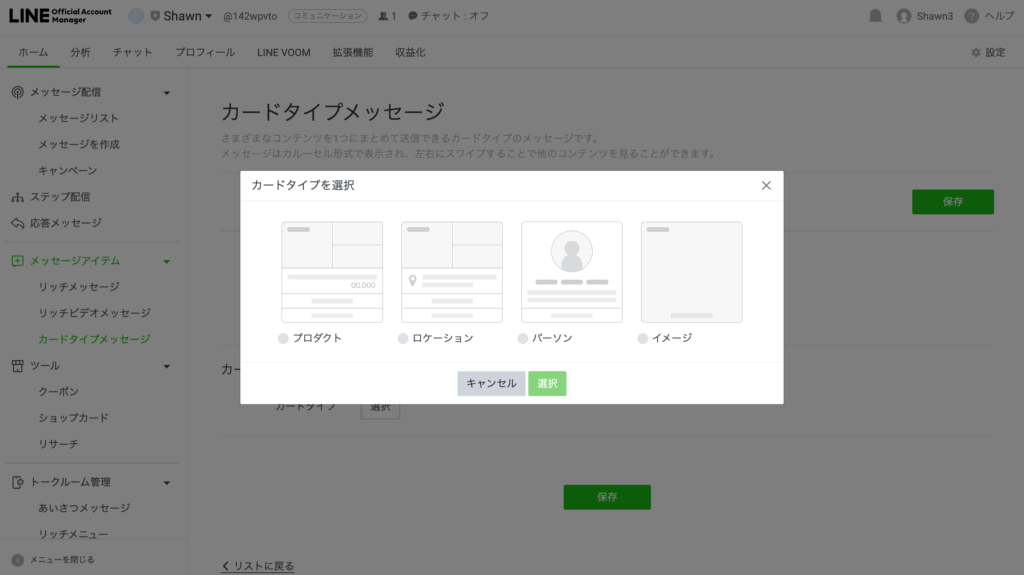Click the notification bell icon
The width and height of the screenshot is (1024, 575).
pos(876,16)
